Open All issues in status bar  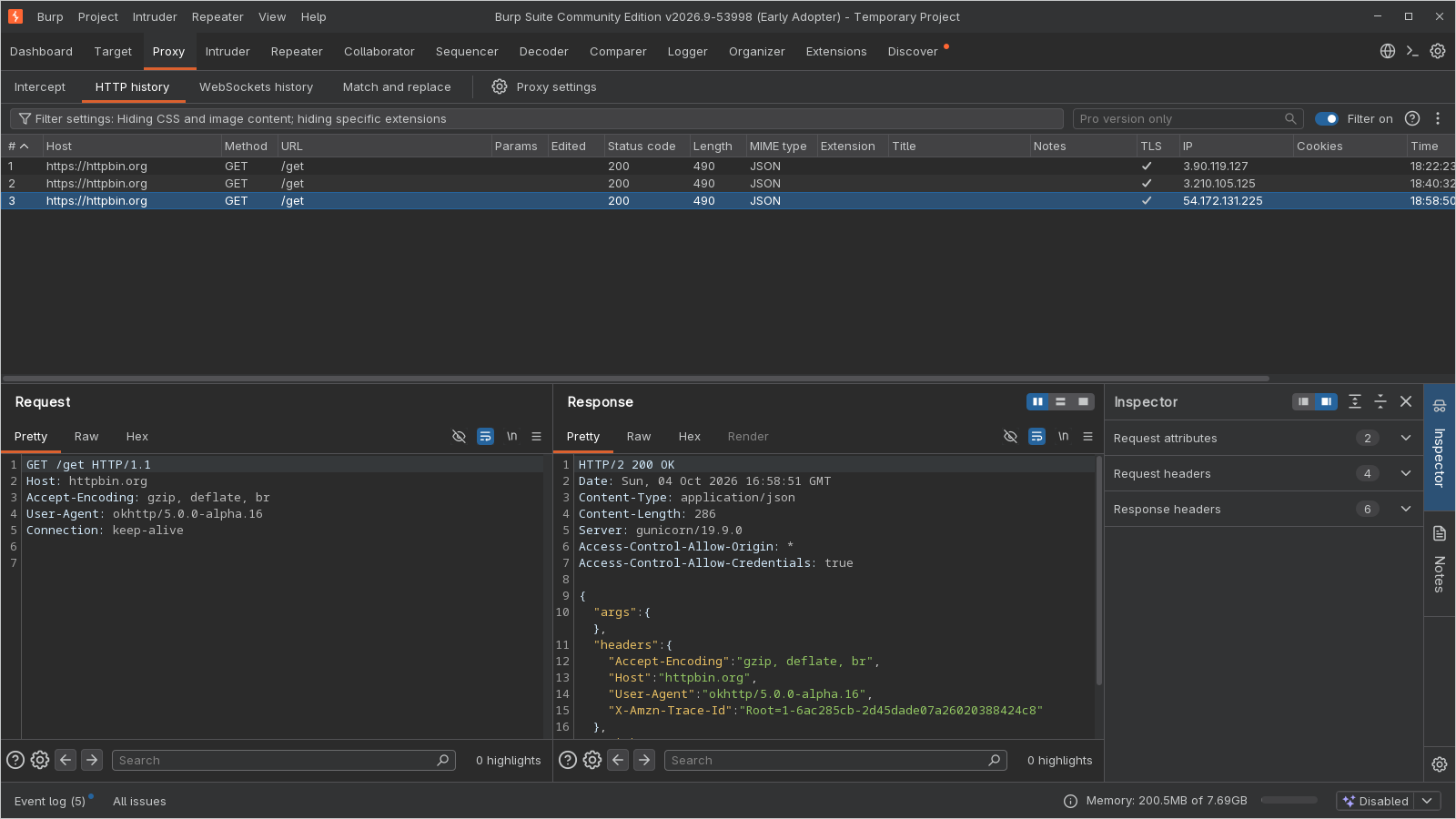pos(139,801)
